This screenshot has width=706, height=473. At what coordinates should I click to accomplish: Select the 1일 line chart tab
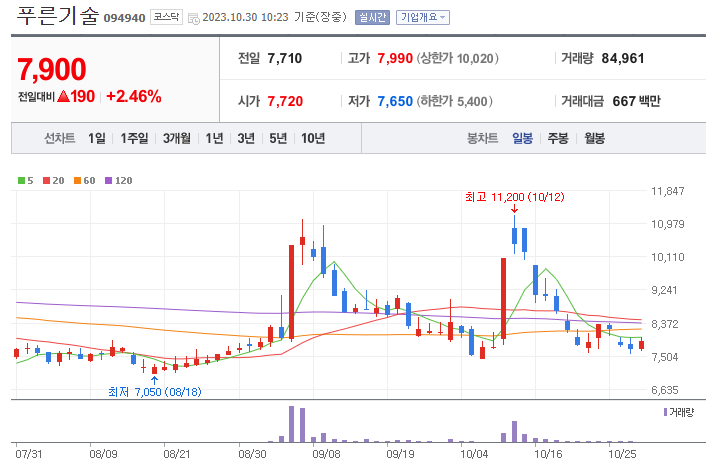(97, 138)
